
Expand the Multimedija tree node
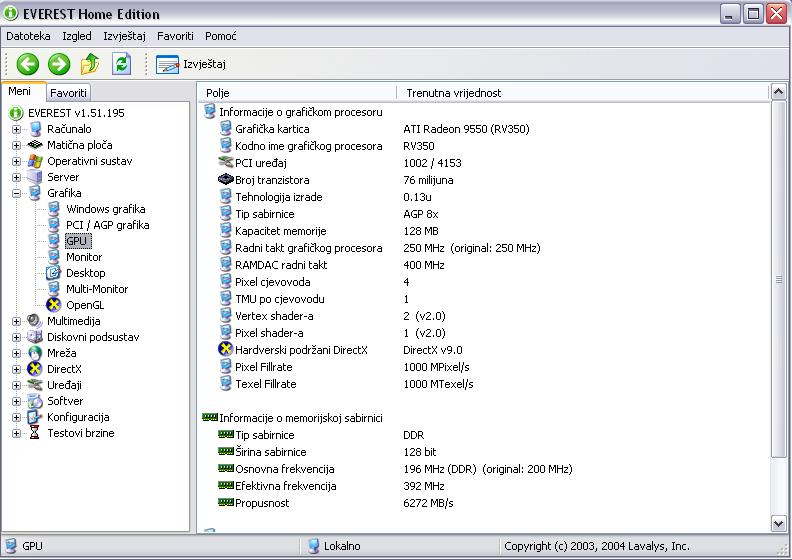(16, 321)
